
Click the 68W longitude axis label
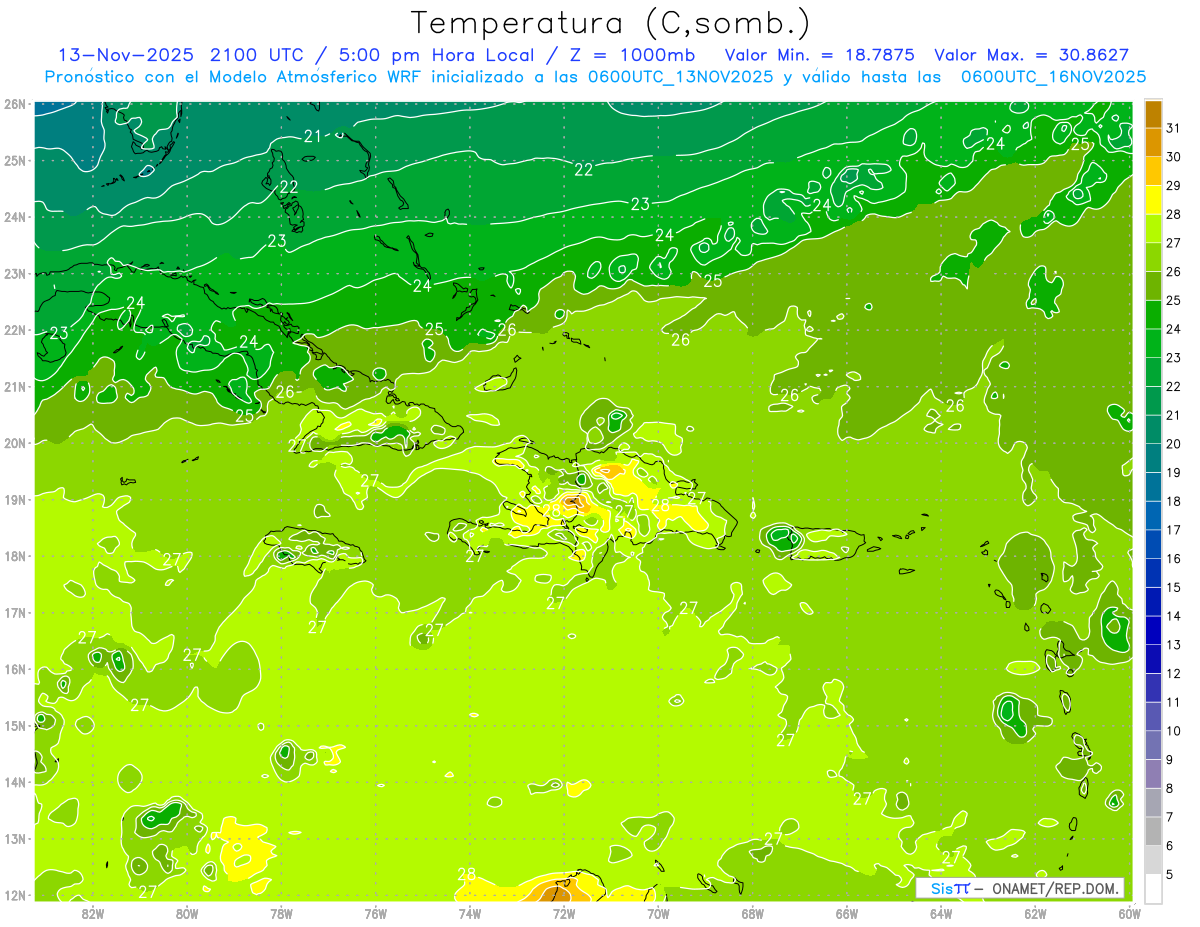[753, 913]
